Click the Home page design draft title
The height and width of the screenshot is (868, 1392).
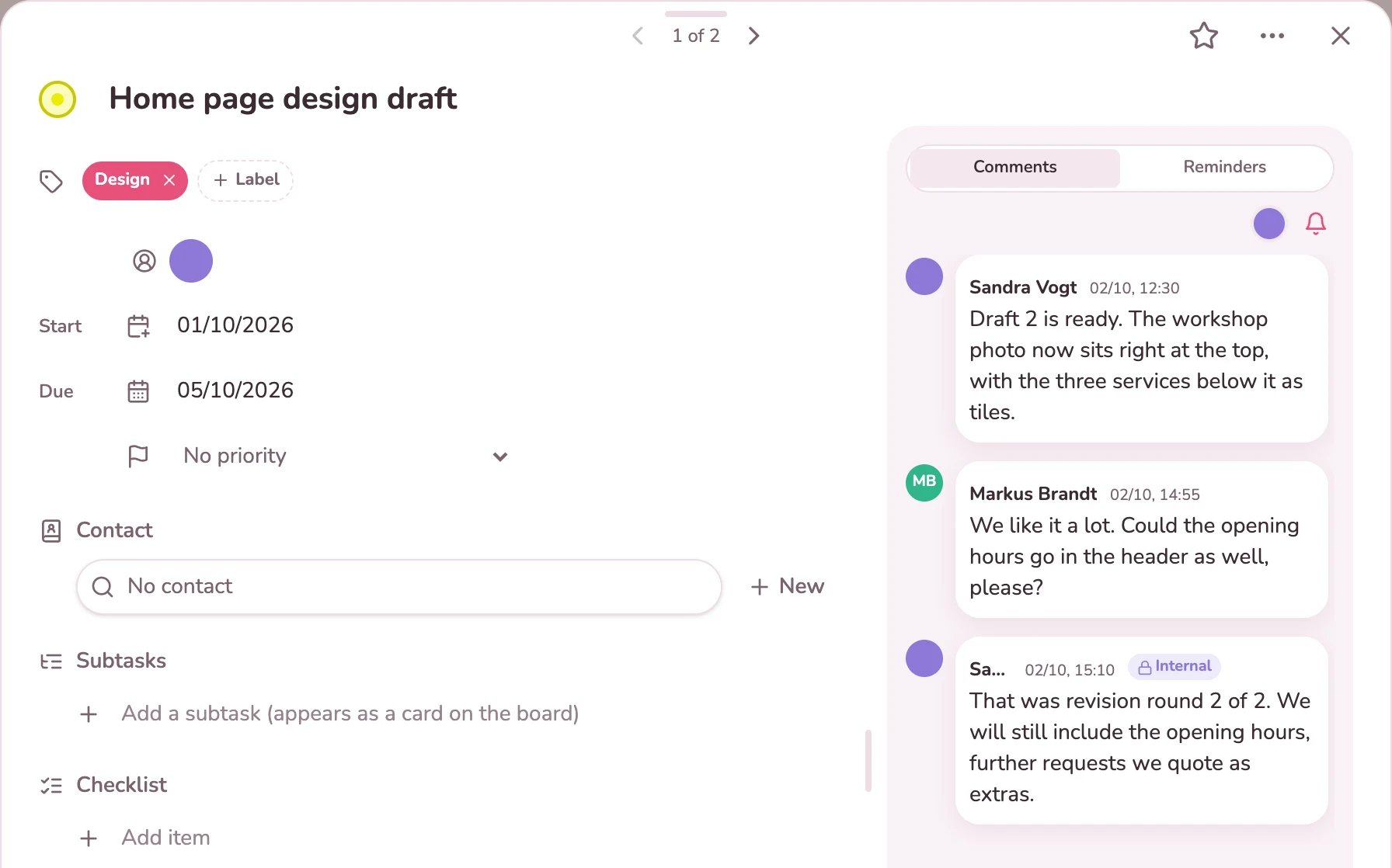point(284,99)
